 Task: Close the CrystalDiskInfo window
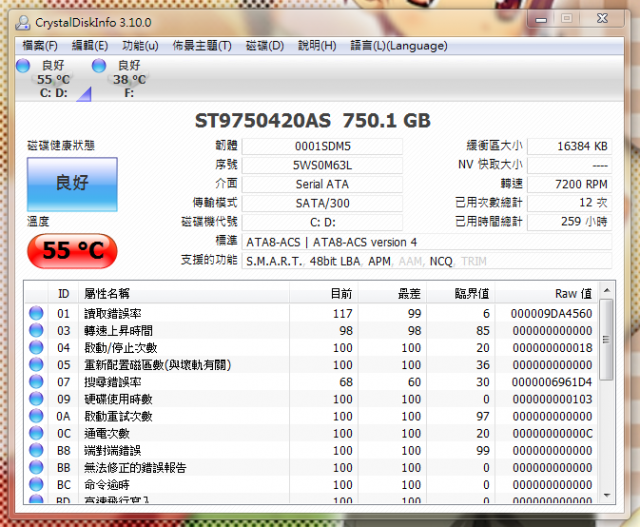(602, 18)
